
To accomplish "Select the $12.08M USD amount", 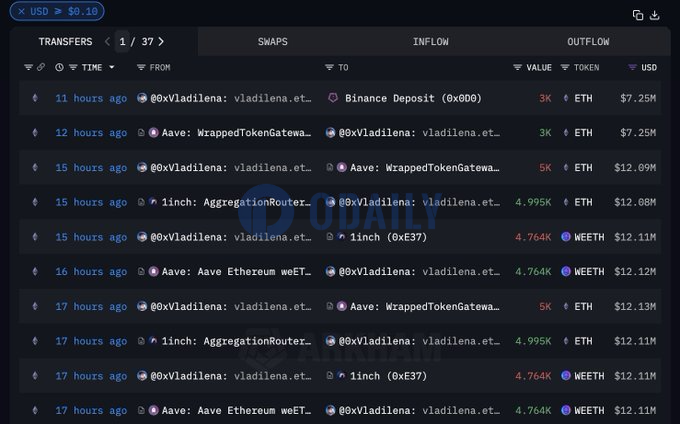I will pyautogui.click(x=635, y=202).
